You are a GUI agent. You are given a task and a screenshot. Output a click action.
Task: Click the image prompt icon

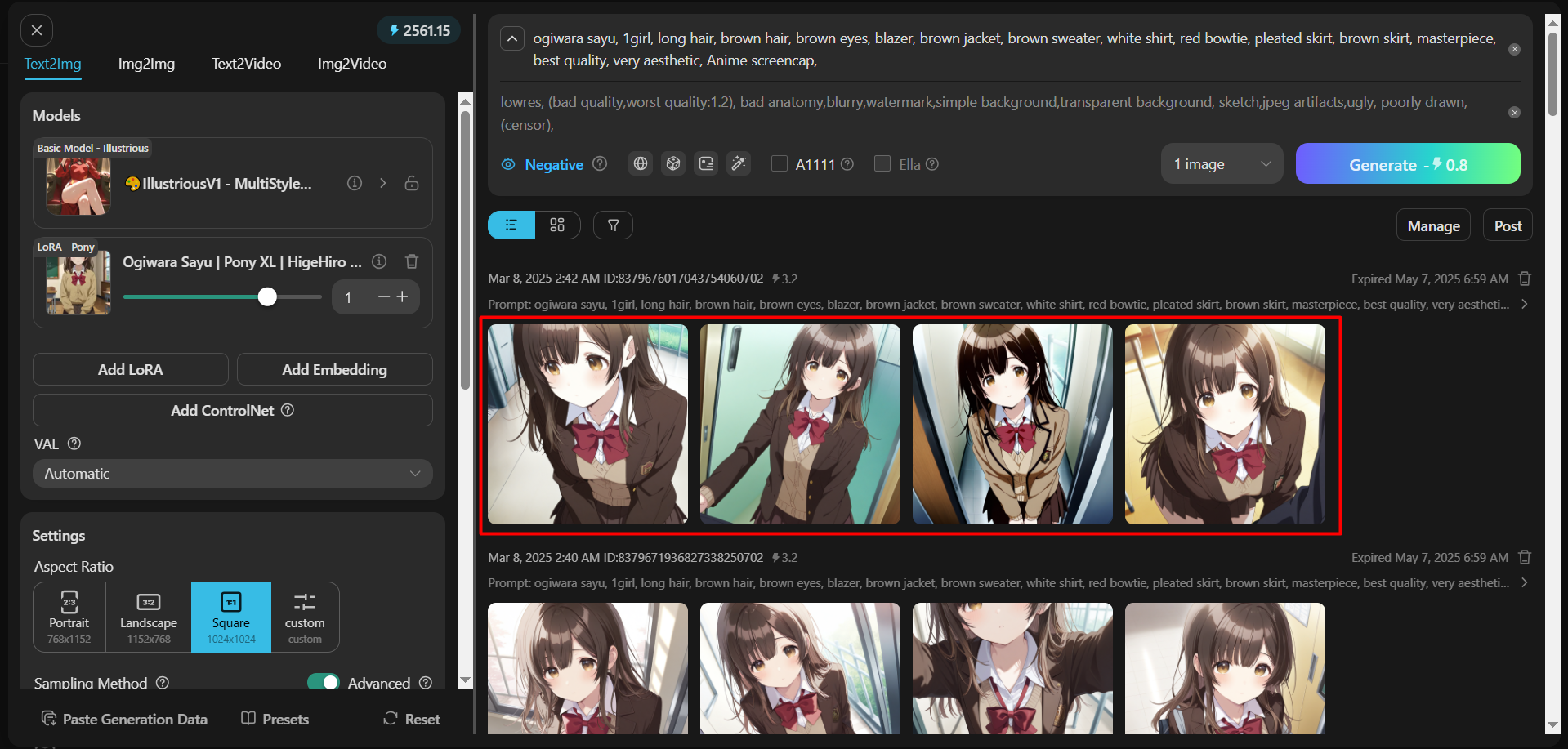click(x=706, y=163)
